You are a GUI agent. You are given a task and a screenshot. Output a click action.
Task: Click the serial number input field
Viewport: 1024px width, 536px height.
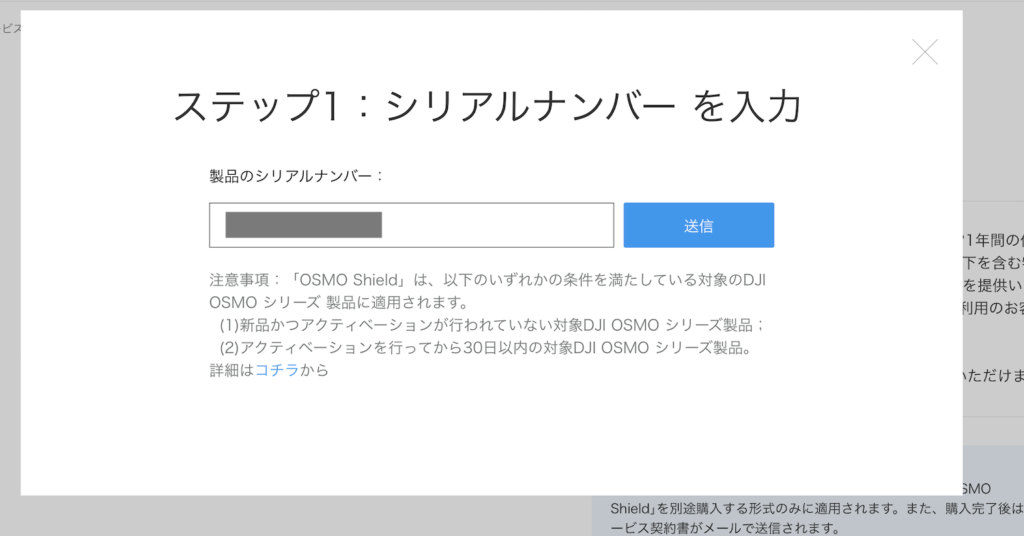click(x=411, y=225)
